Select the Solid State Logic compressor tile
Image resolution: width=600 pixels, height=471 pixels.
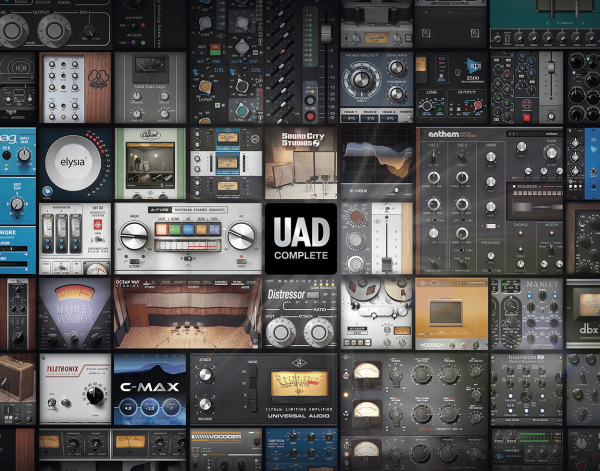tap(150, 88)
